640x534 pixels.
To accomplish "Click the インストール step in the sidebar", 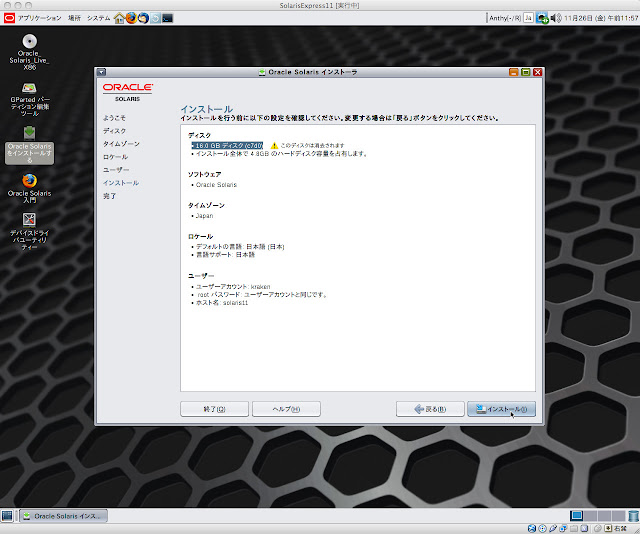I will (x=121, y=183).
